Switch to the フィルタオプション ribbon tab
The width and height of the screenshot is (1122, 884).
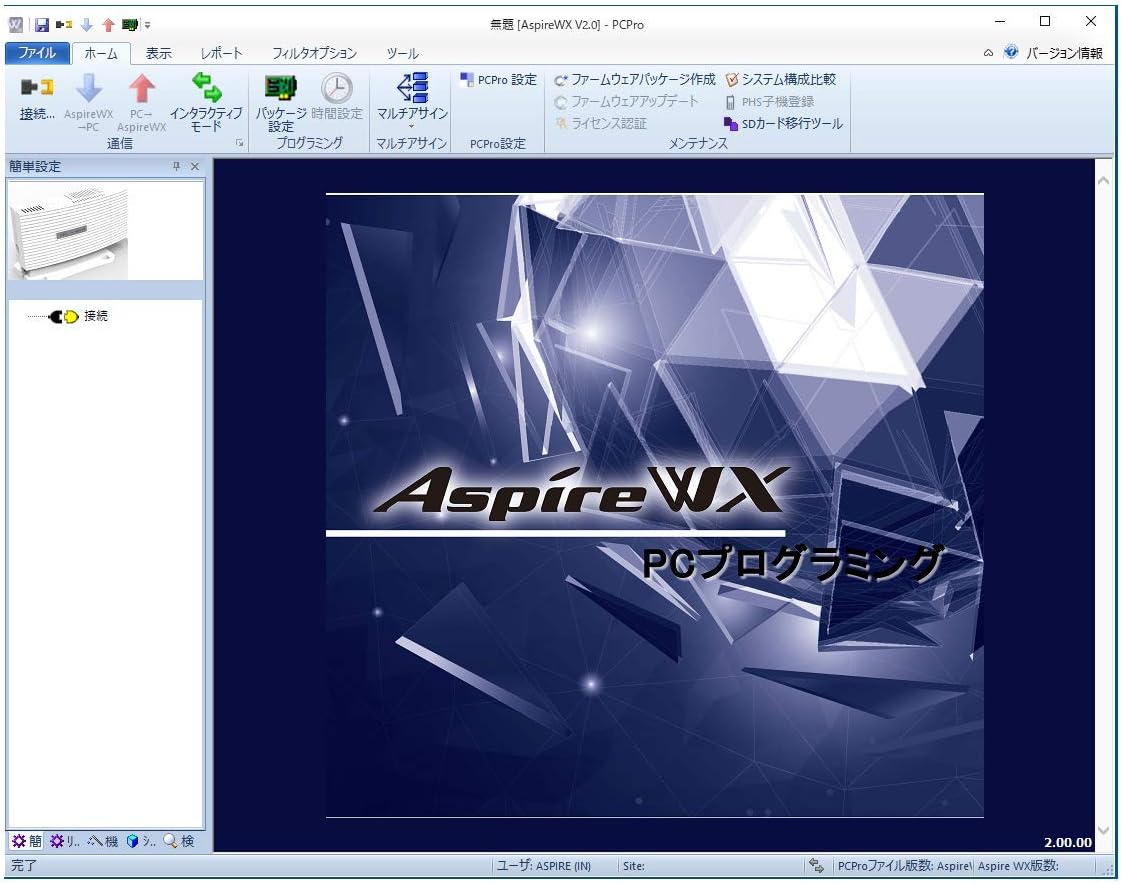[314, 53]
